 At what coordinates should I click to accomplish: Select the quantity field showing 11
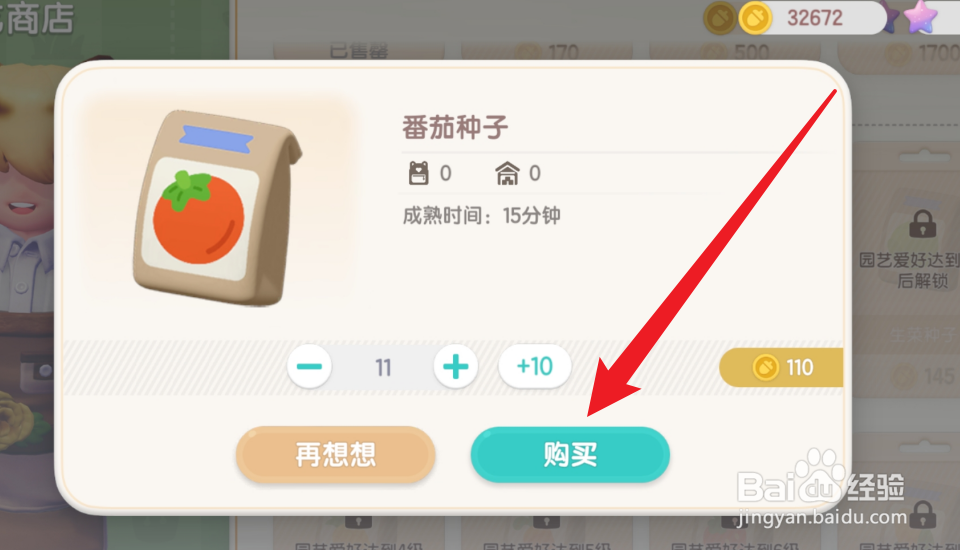[x=383, y=367]
